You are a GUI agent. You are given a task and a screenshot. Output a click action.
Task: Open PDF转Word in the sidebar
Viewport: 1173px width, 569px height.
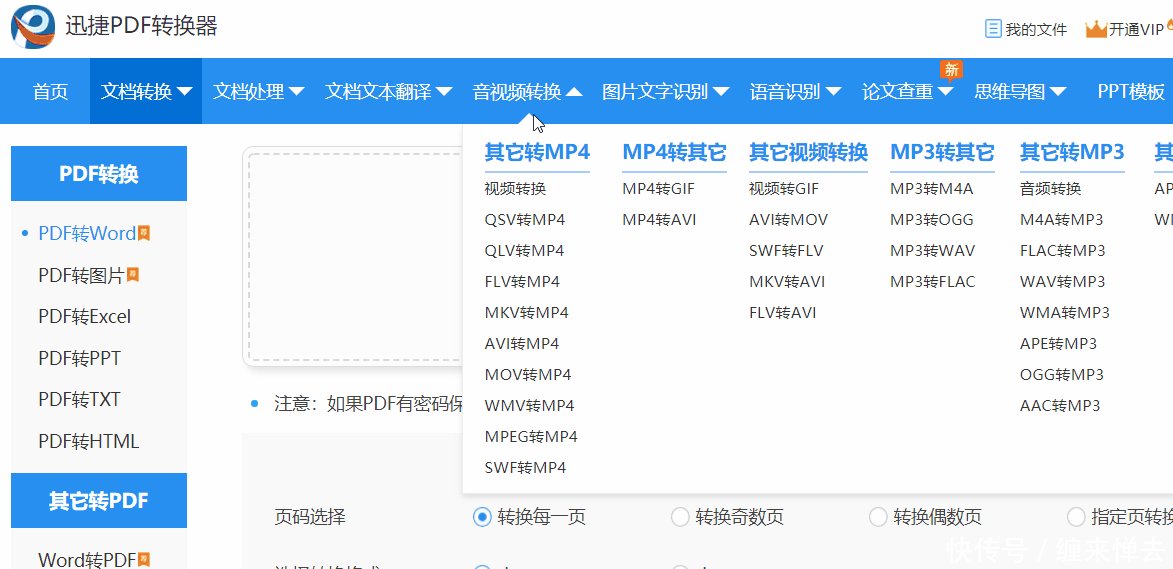coord(87,233)
